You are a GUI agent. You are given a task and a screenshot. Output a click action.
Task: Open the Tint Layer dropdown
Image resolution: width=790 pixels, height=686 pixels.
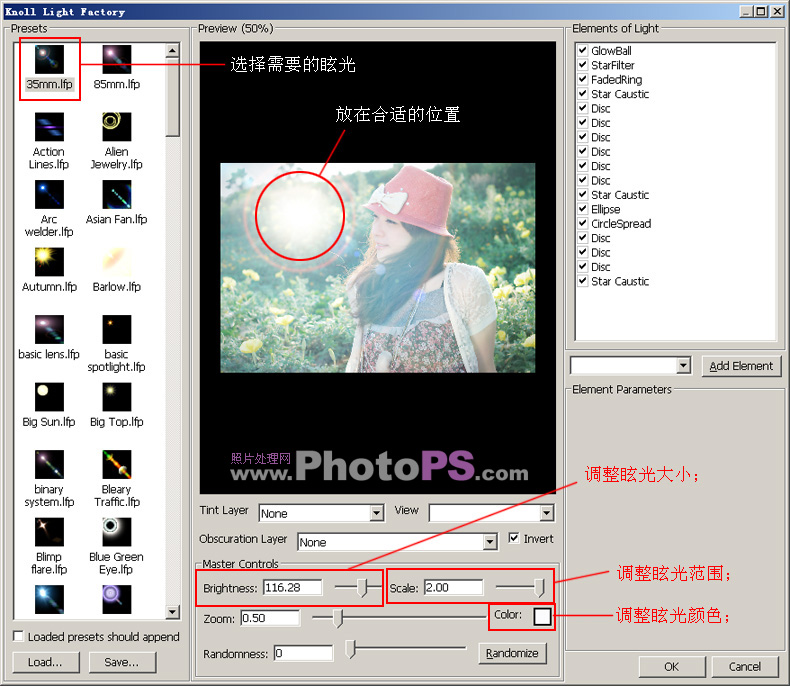pyautogui.click(x=376, y=513)
